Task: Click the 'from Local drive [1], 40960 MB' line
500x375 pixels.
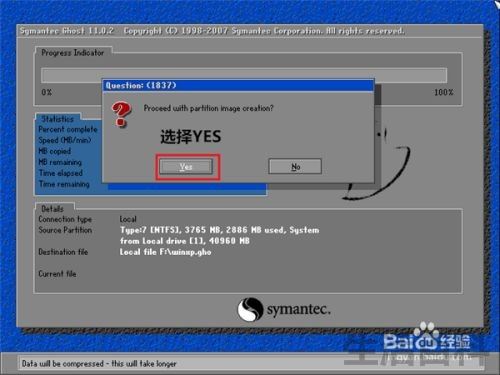Action: coord(185,241)
